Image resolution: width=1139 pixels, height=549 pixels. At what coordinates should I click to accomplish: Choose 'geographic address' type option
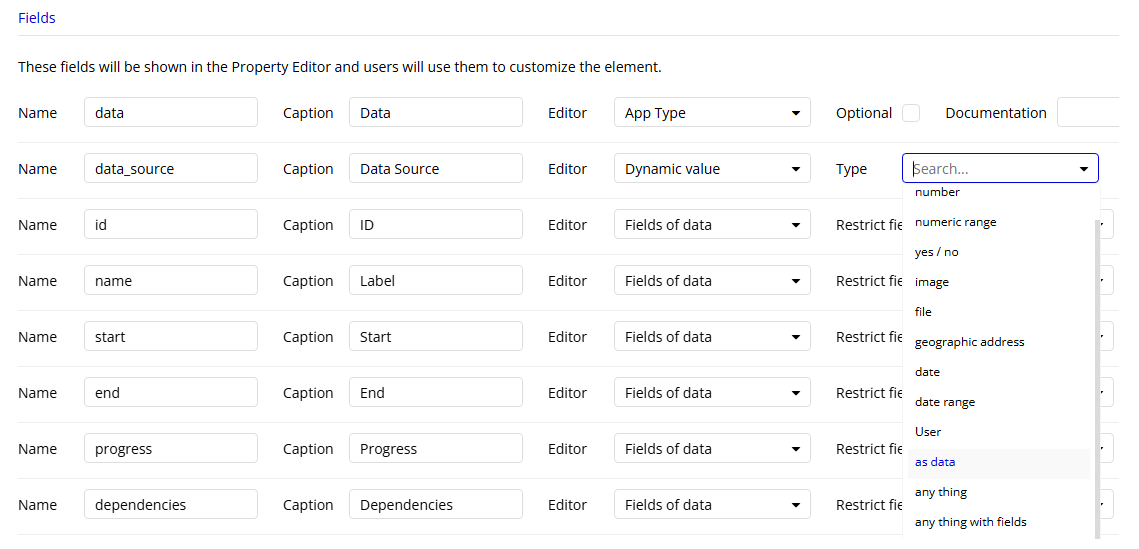[969, 342]
